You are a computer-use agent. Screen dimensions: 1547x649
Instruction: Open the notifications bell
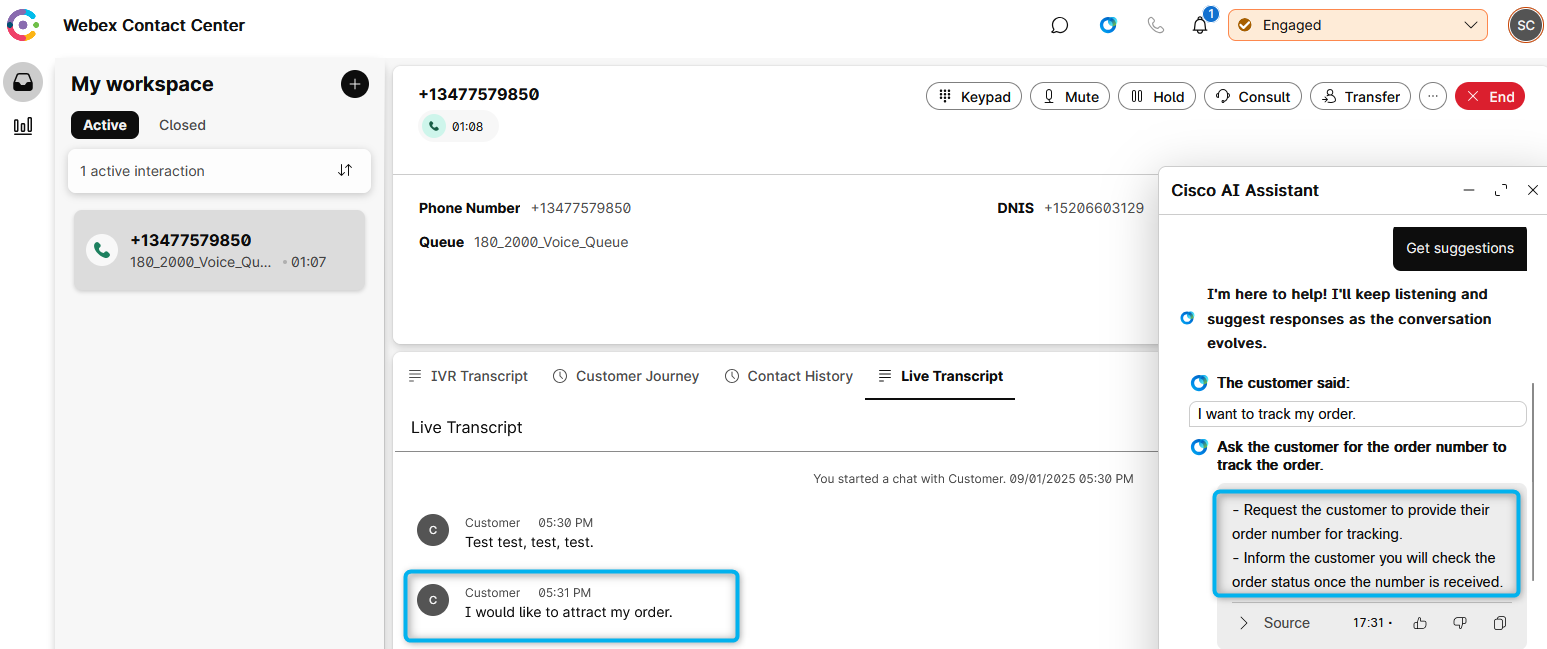tap(1200, 26)
